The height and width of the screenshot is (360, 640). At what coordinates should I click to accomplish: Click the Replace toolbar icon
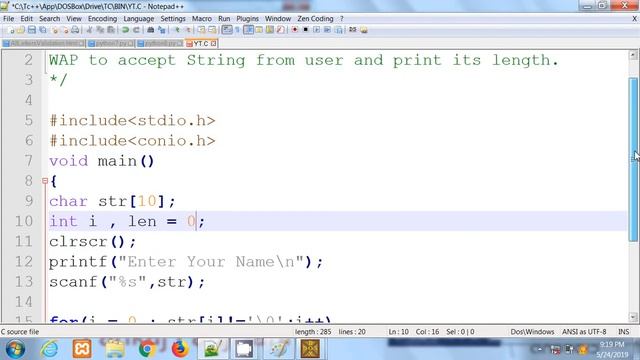pyautogui.click(x=162, y=30)
